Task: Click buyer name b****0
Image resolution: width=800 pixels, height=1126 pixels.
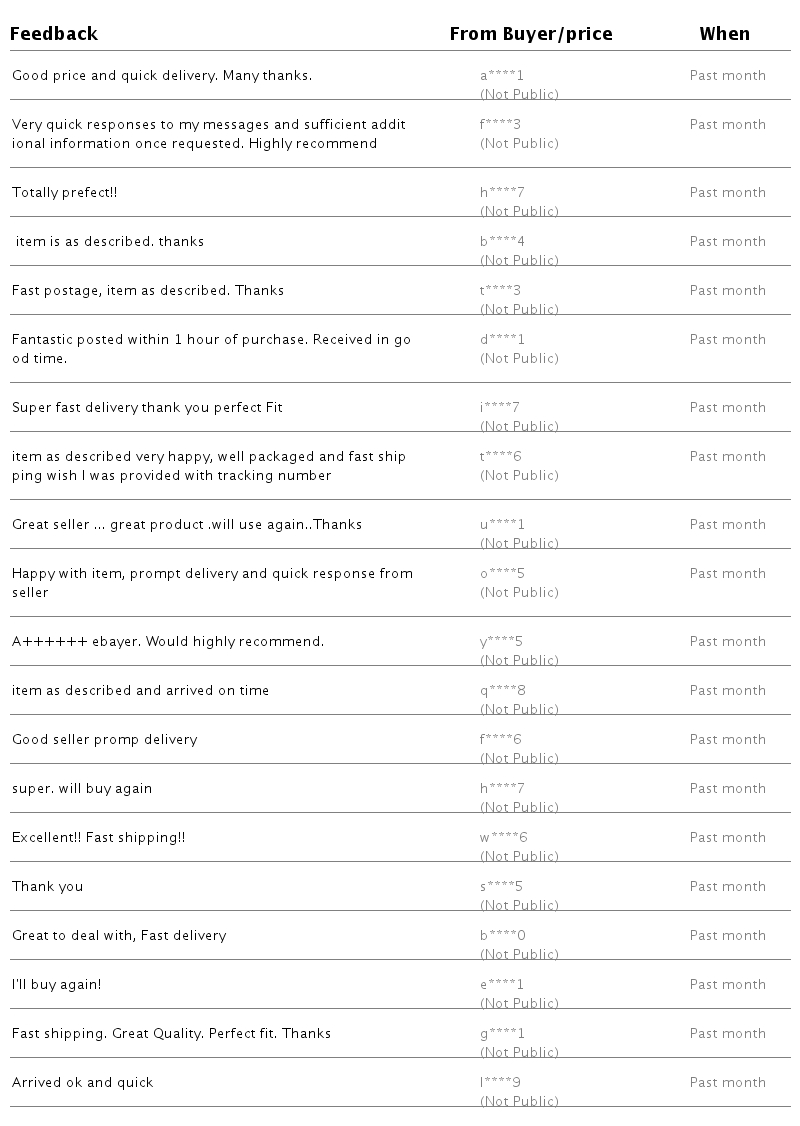Action: click(502, 936)
